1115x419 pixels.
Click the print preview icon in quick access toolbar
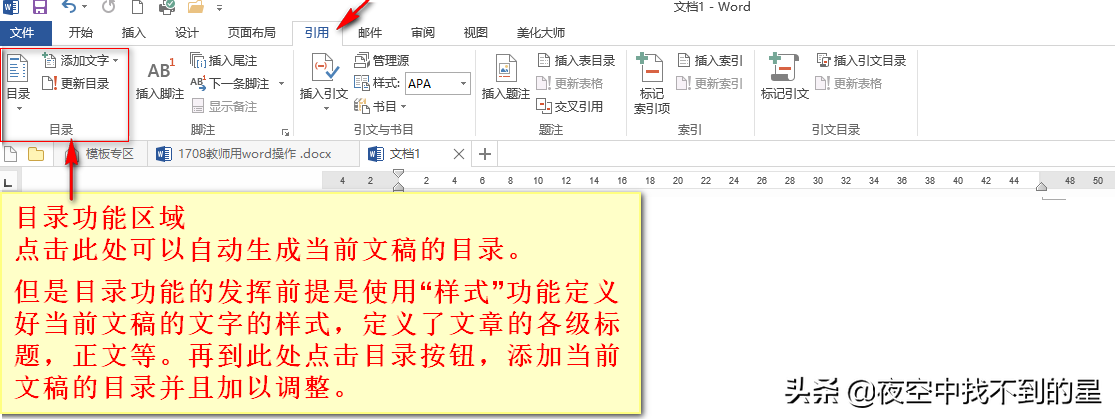(x=167, y=8)
